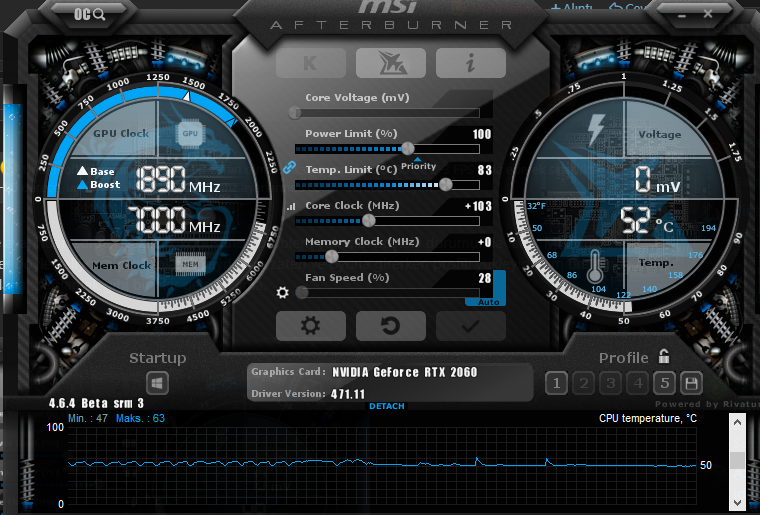Screen dimensions: 760x515
Task: Click the thermometer temperature icon
Action: pyautogui.click(x=595, y=266)
